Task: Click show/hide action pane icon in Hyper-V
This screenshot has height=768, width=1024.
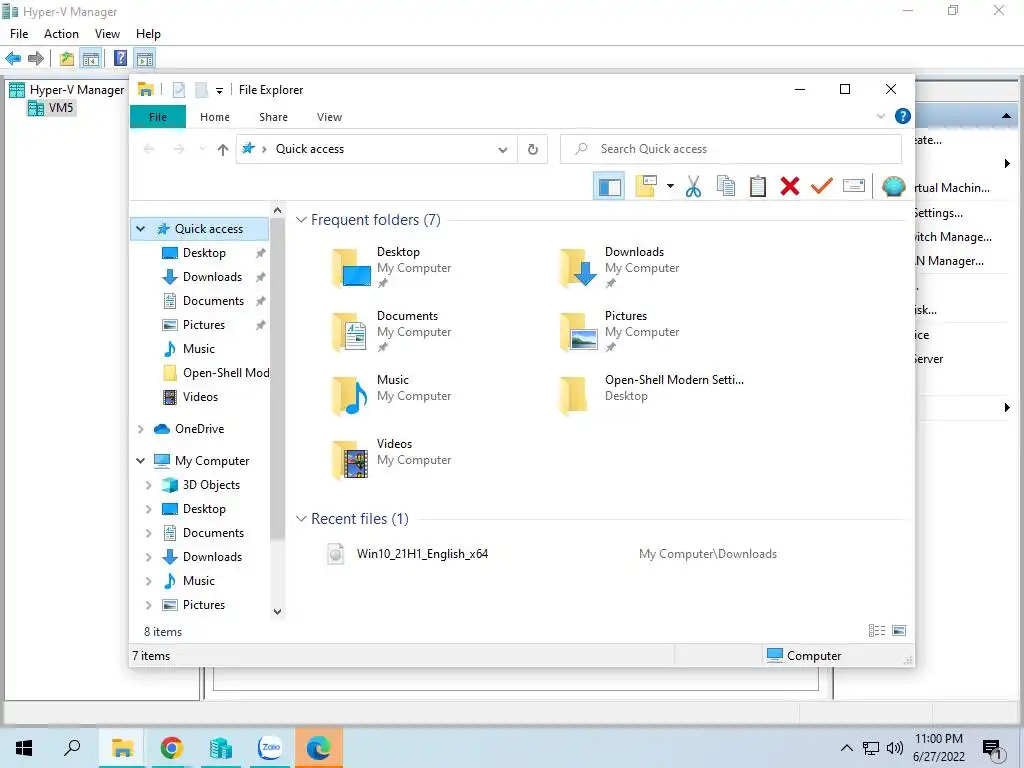Action: click(x=145, y=59)
